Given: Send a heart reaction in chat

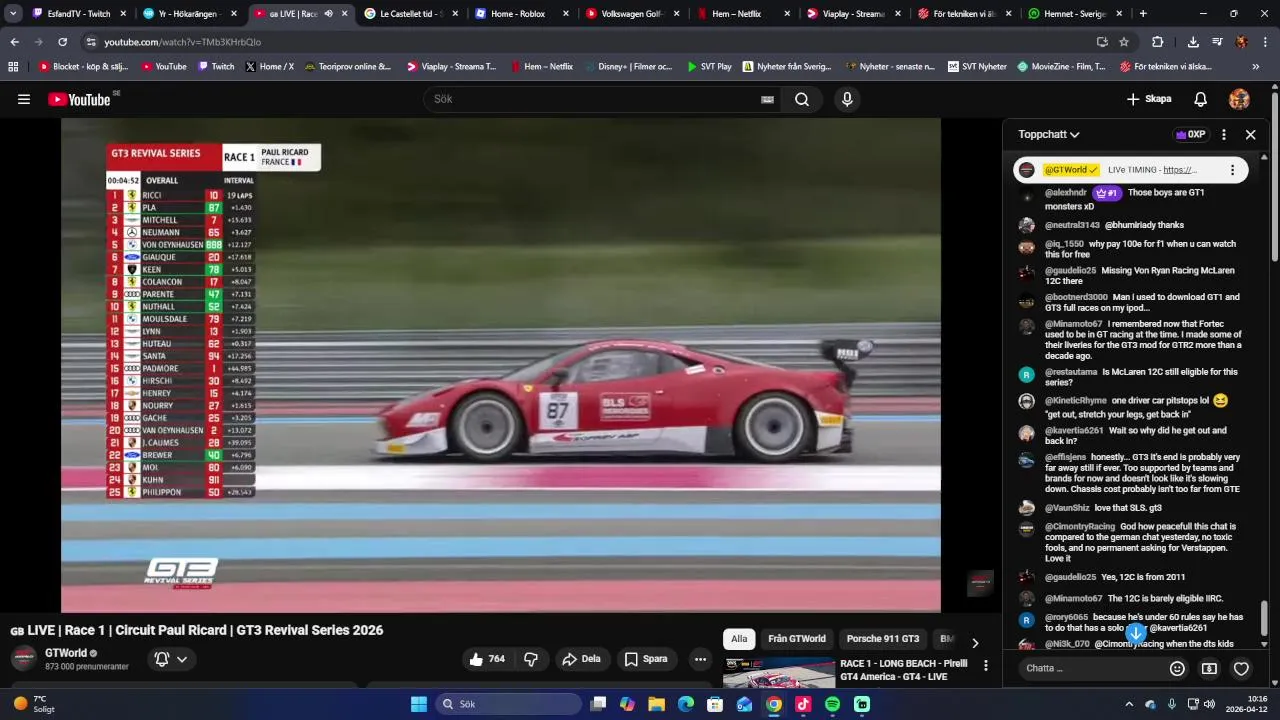Looking at the screenshot, I should 1241,669.
